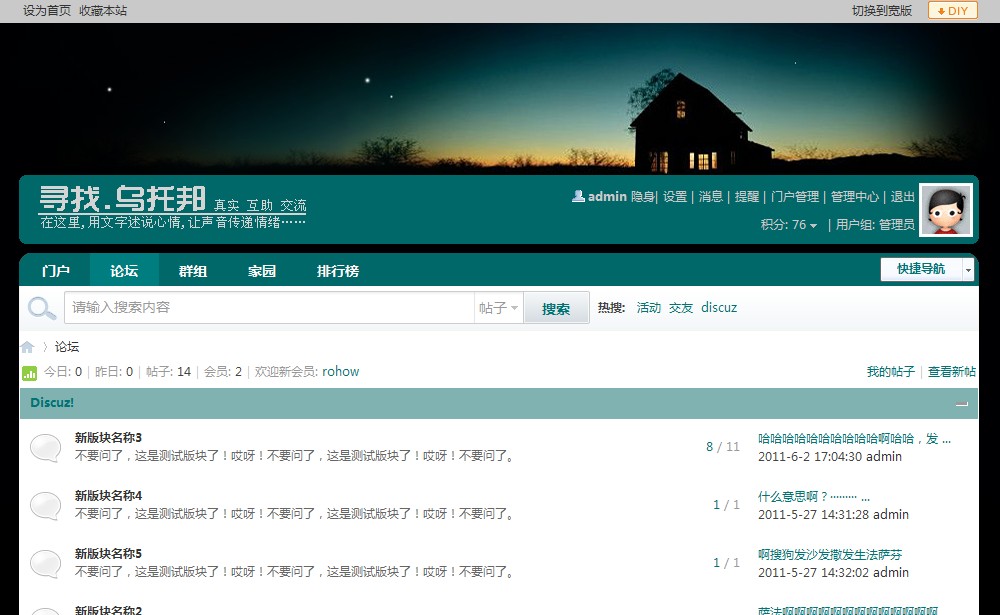1000x615 pixels.
Task: Click the Discuz! category title
Action: (52, 403)
